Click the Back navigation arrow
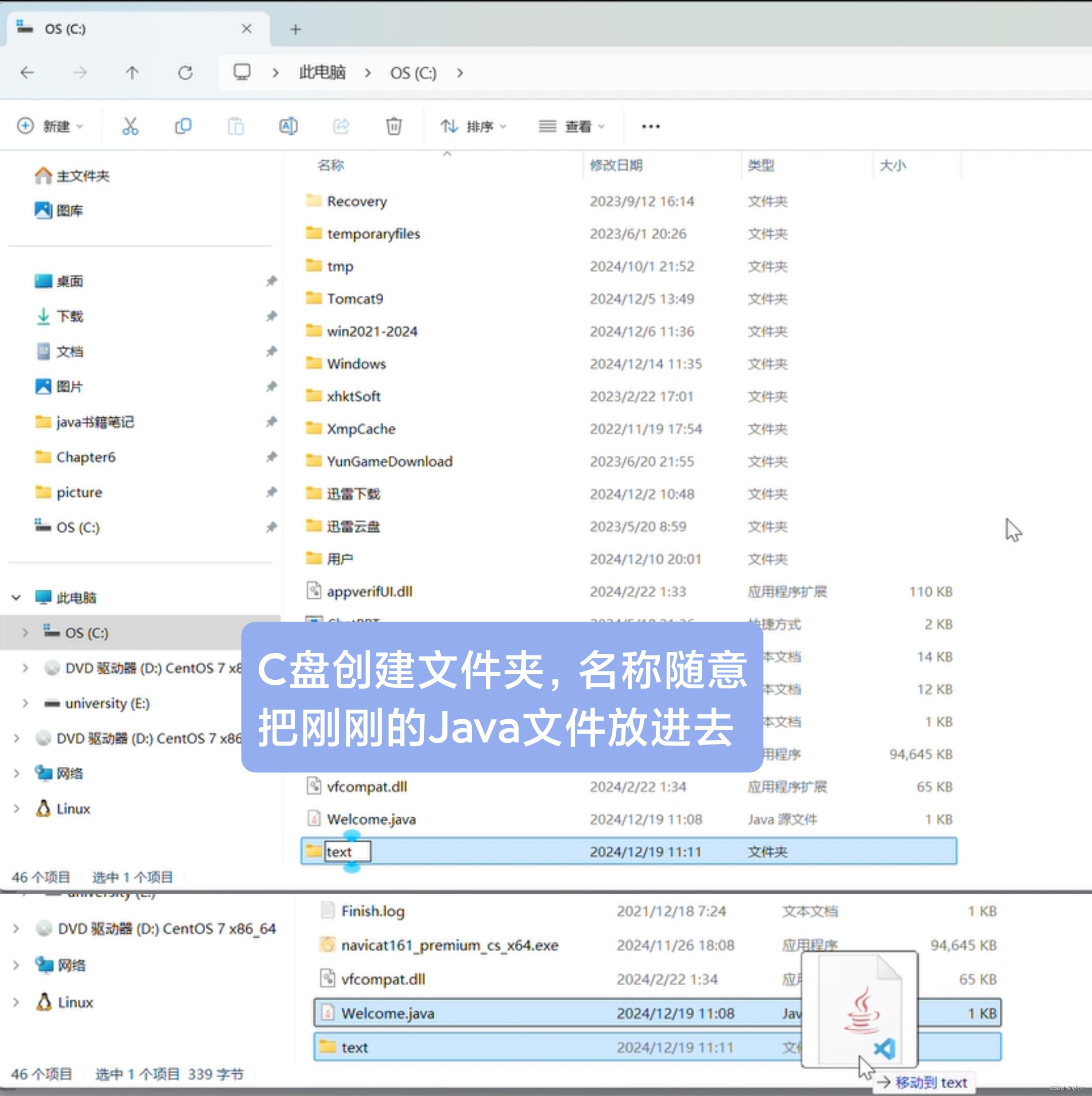Image resolution: width=1092 pixels, height=1096 pixels. 27,73
